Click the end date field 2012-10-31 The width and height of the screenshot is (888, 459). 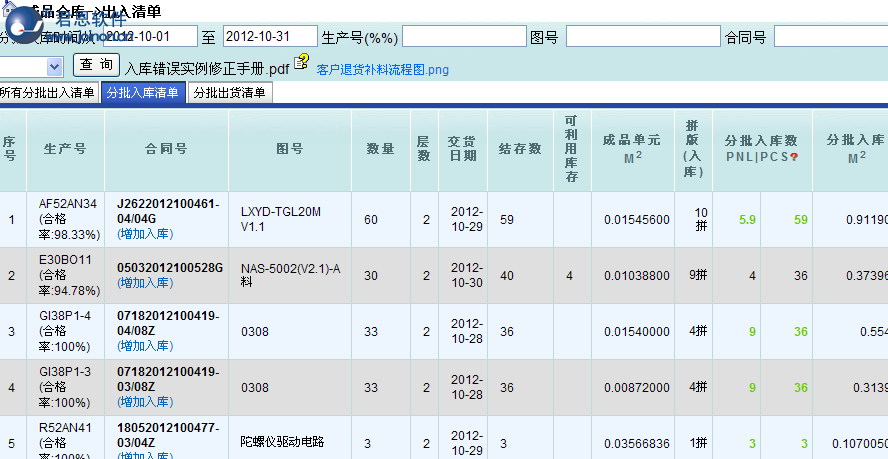point(270,36)
